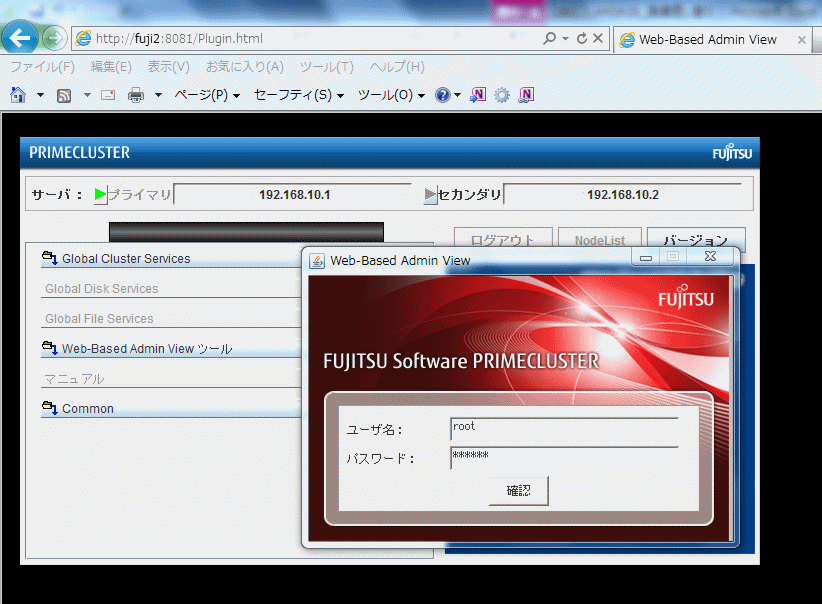Screen dimensions: 822x604
Task: Open Web-Based Admin View ツール item
Action: [x=170, y=349]
